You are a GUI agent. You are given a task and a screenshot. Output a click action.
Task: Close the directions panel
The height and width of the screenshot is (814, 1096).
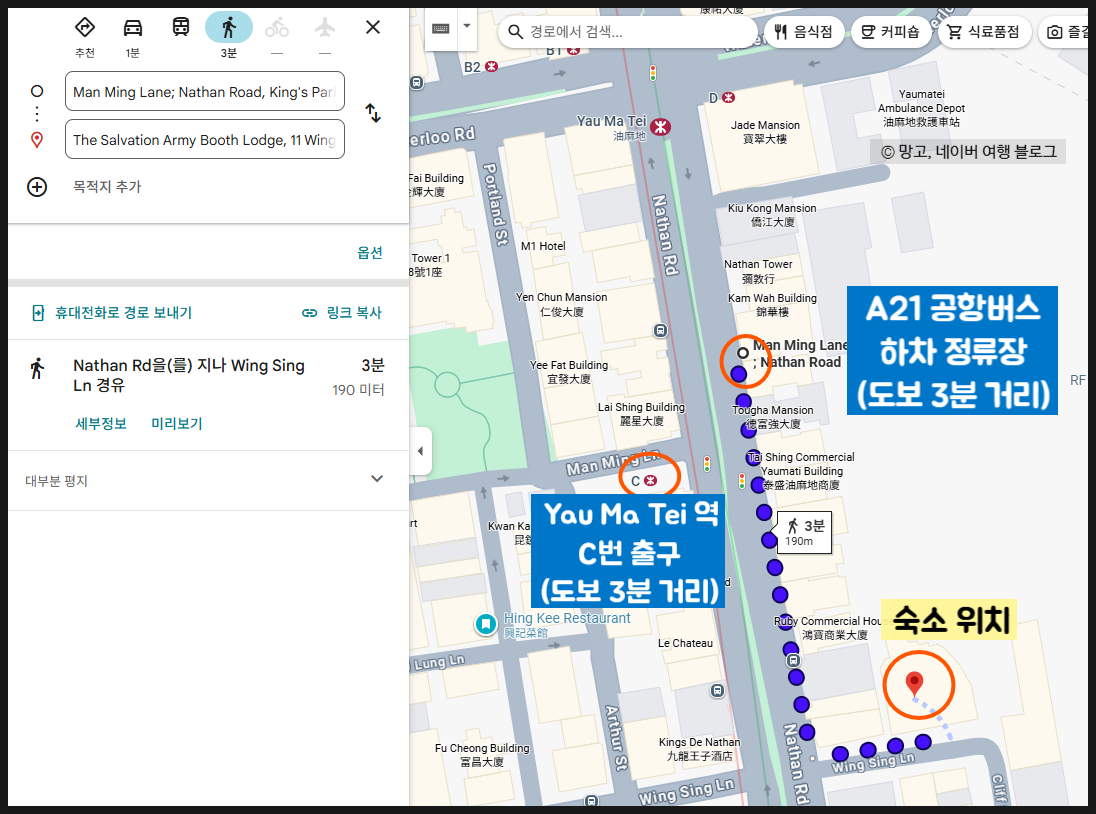click(x=373, y=27)
